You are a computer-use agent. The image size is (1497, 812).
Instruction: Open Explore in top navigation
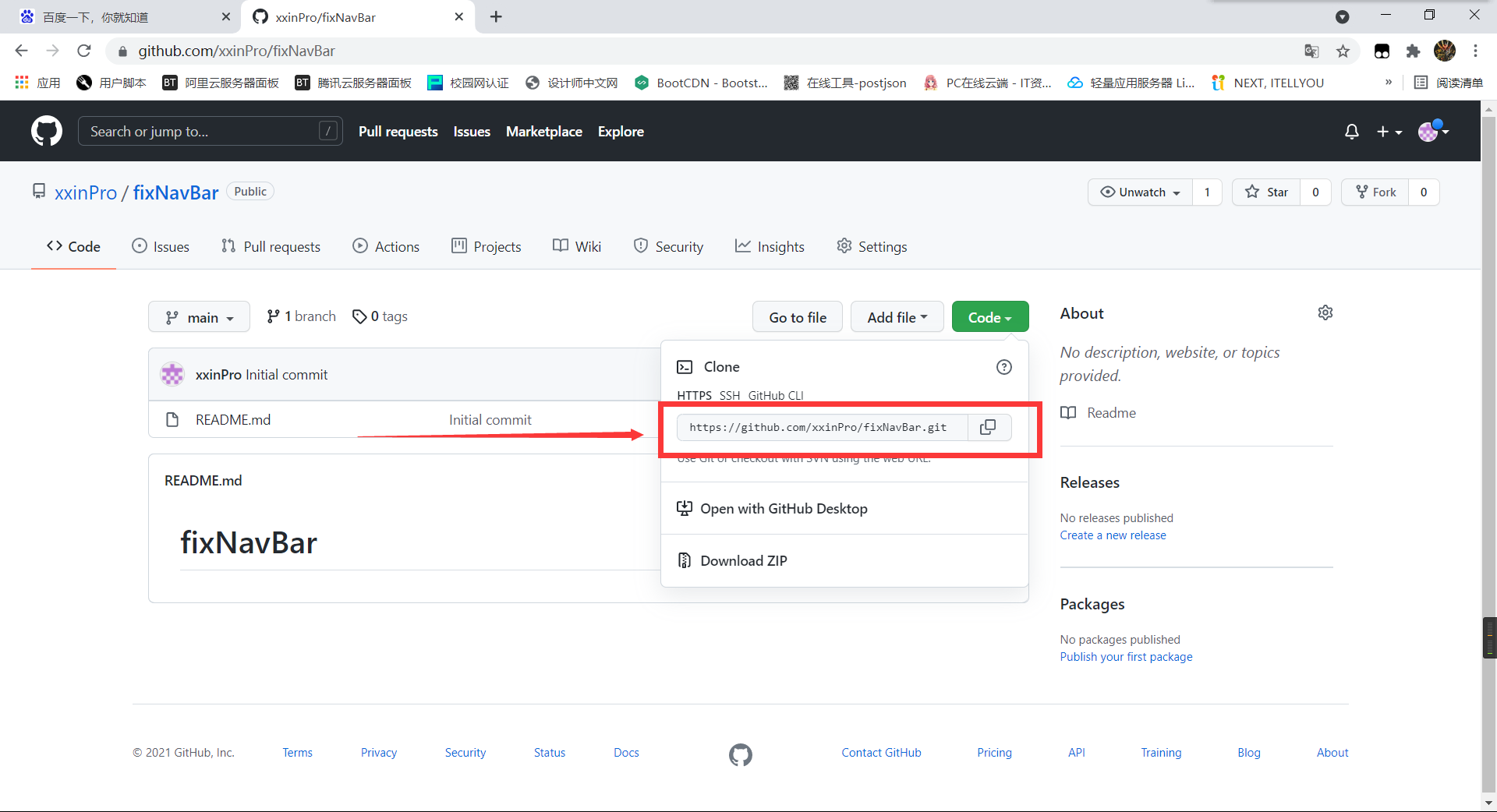tap(621, 131)
